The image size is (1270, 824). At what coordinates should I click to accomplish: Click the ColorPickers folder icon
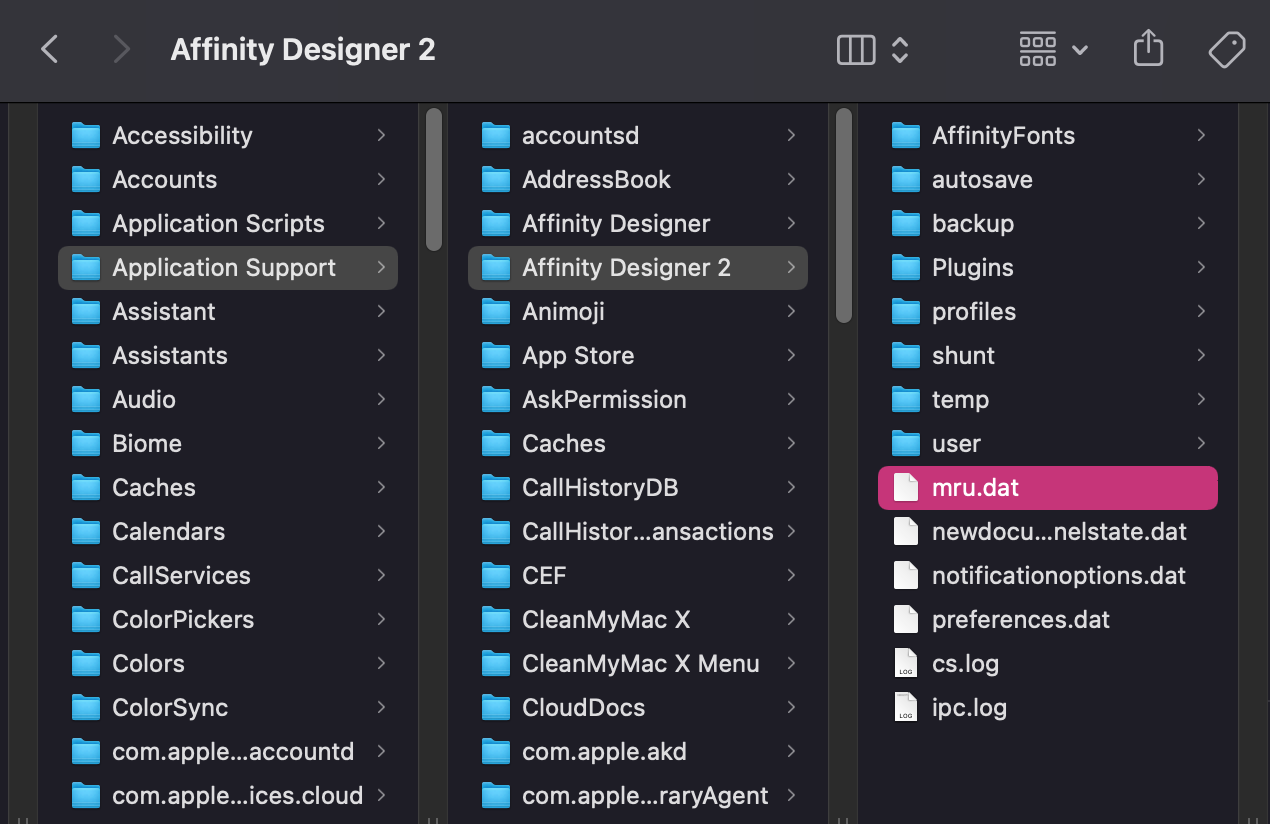[x=87, y=619]
